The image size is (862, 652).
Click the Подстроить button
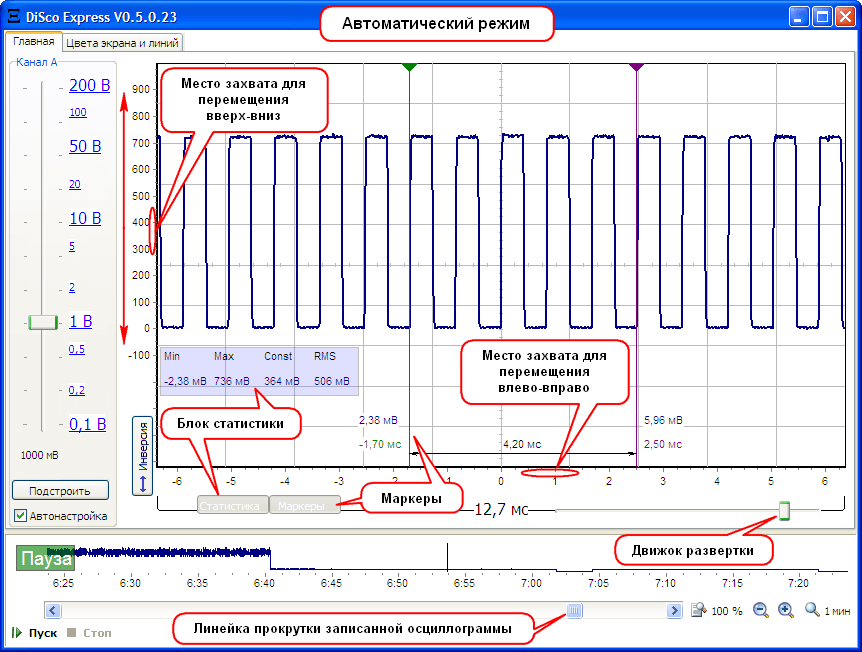60,491
